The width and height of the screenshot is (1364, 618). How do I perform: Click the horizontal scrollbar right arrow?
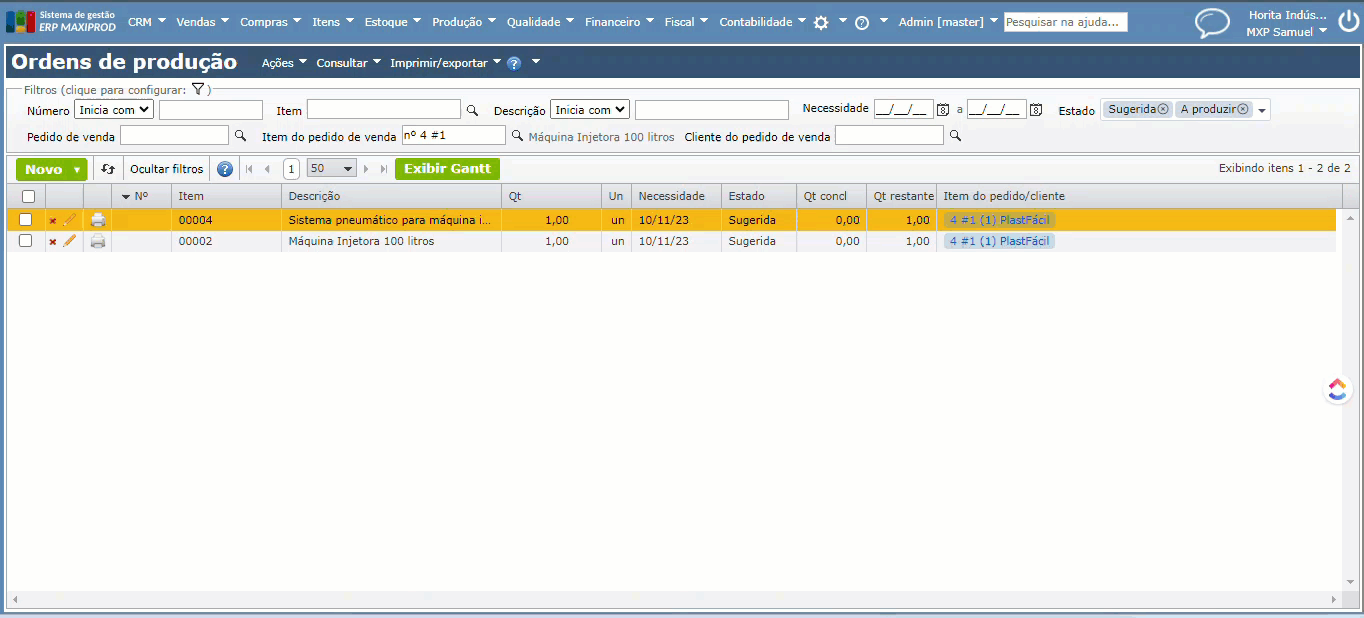[x=1334, y=599]
